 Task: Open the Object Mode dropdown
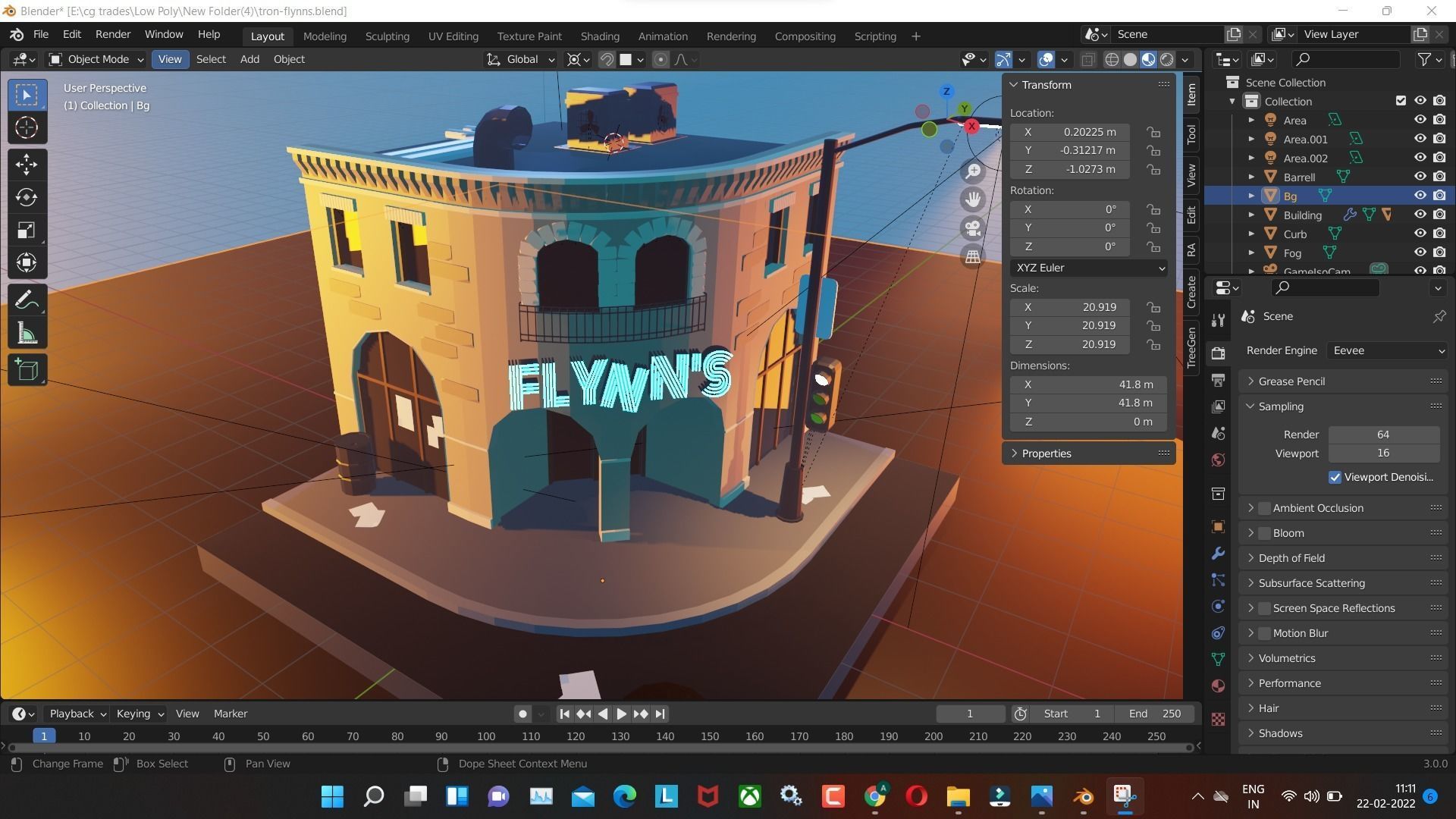pyautogui.click(x=96, y=59)
